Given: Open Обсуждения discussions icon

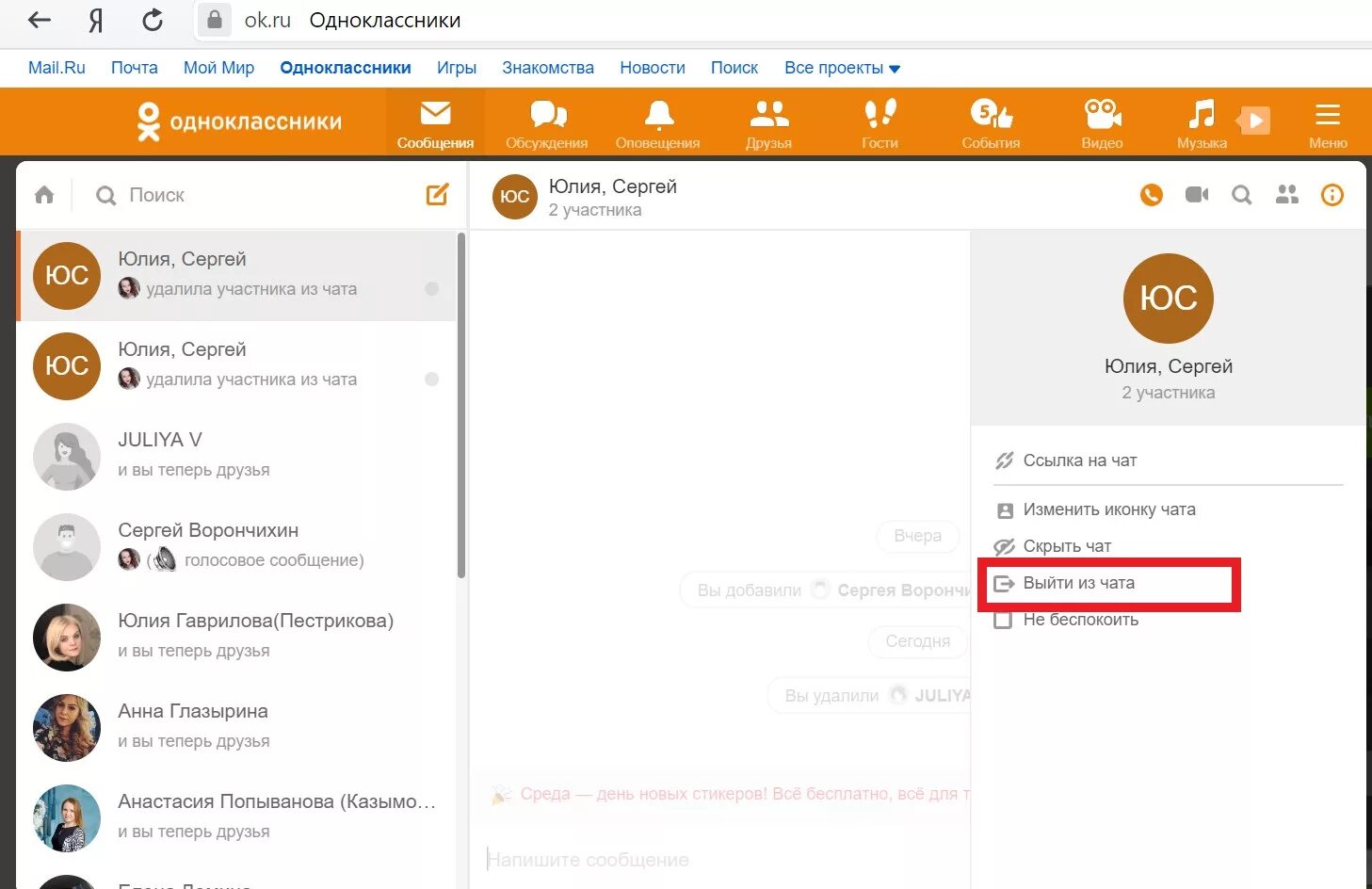Looking at the screenshot, I should 547,123.
